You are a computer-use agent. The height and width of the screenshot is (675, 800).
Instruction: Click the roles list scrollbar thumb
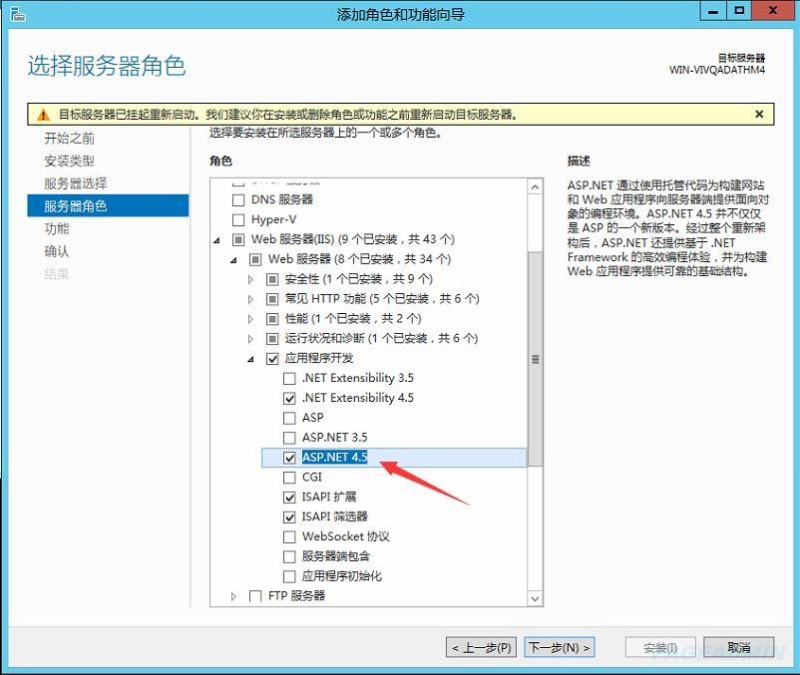point(535,359)
